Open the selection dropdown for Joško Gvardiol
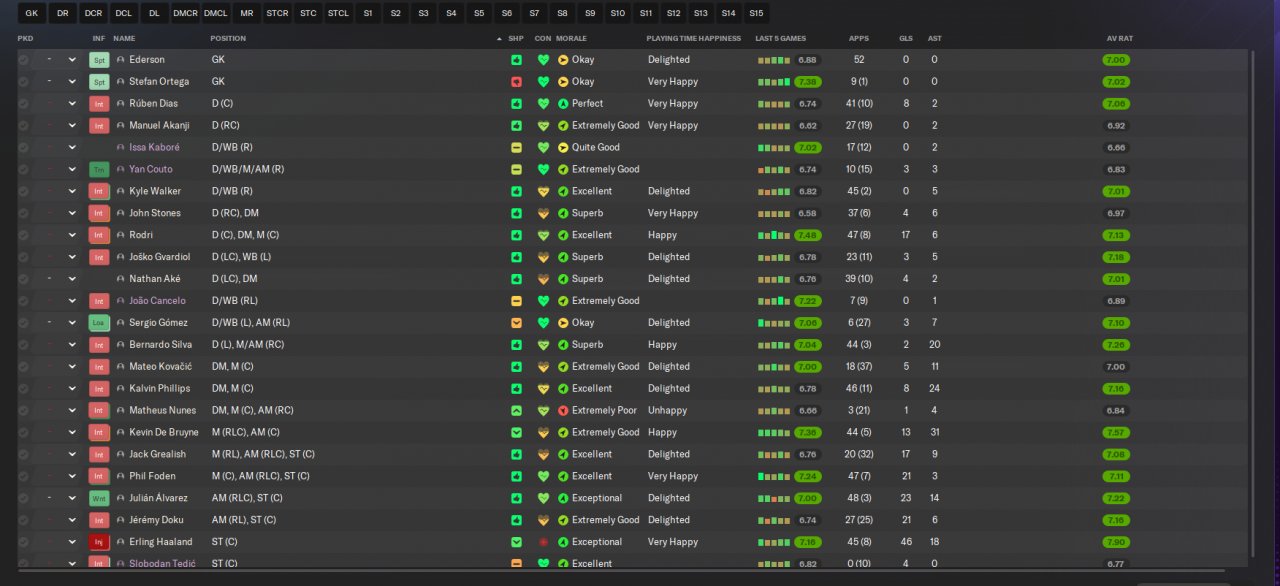 [72, 257]
